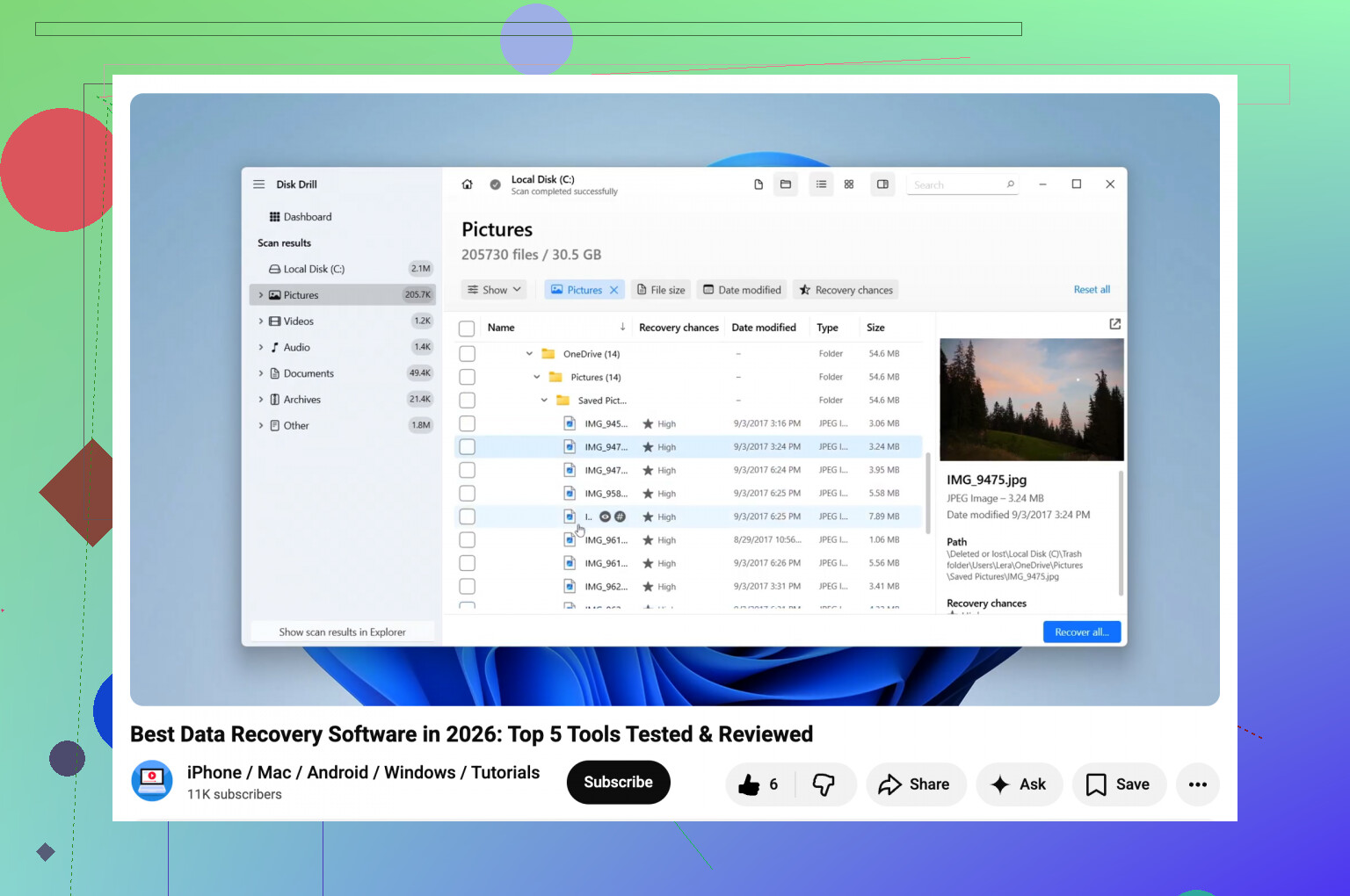Viewport: 1350px width, 896px height.
Task: Click the hash icon in hovered row
Action: click(620, 517)
